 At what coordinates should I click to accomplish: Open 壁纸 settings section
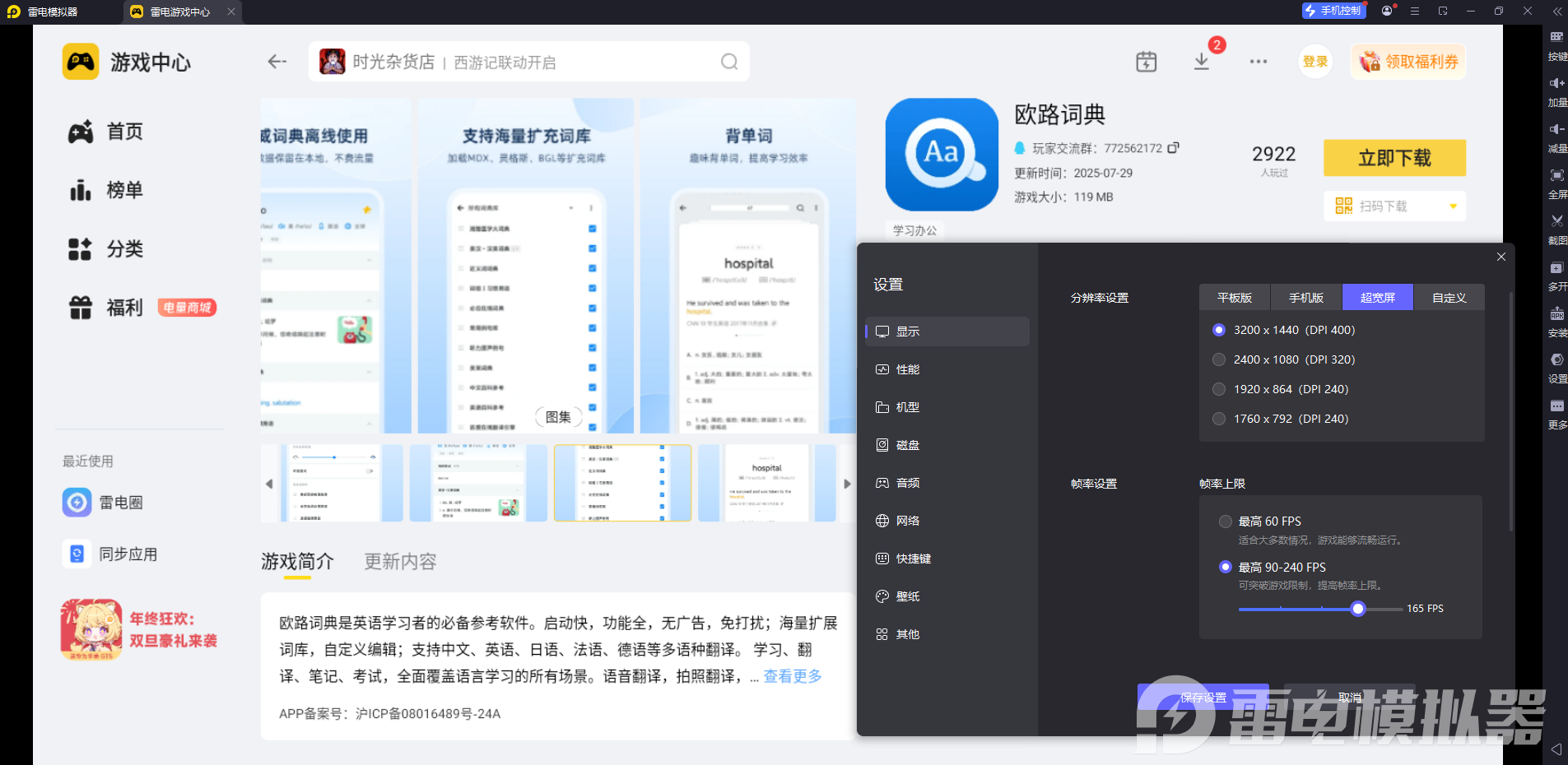click(x=947, y=596)
